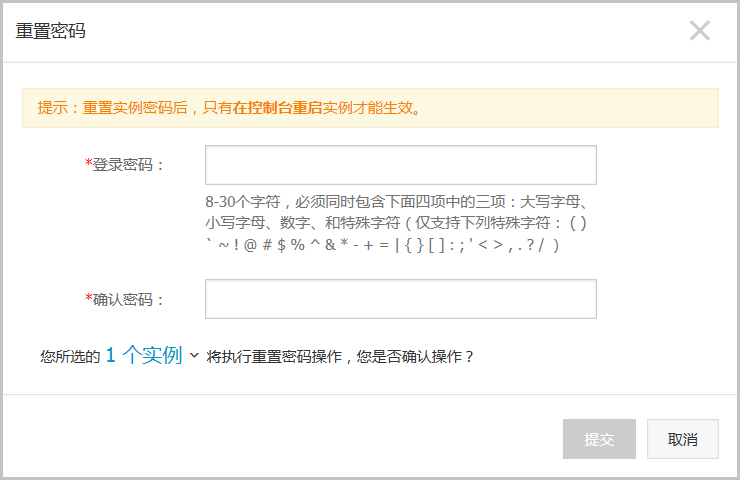
Task: Click the 您所选的 text
Action: click(x=69, y=356)
